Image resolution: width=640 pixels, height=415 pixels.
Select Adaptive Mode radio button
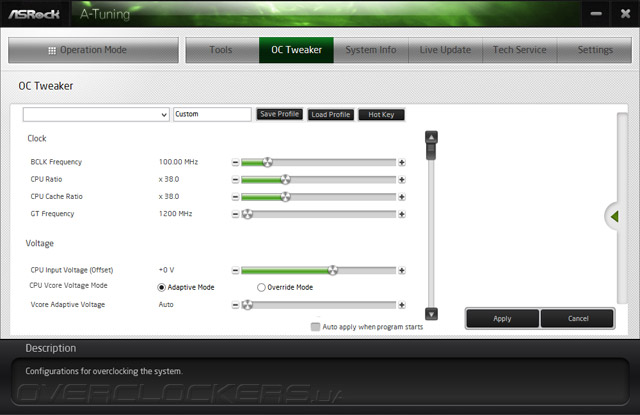coord(161,287)
